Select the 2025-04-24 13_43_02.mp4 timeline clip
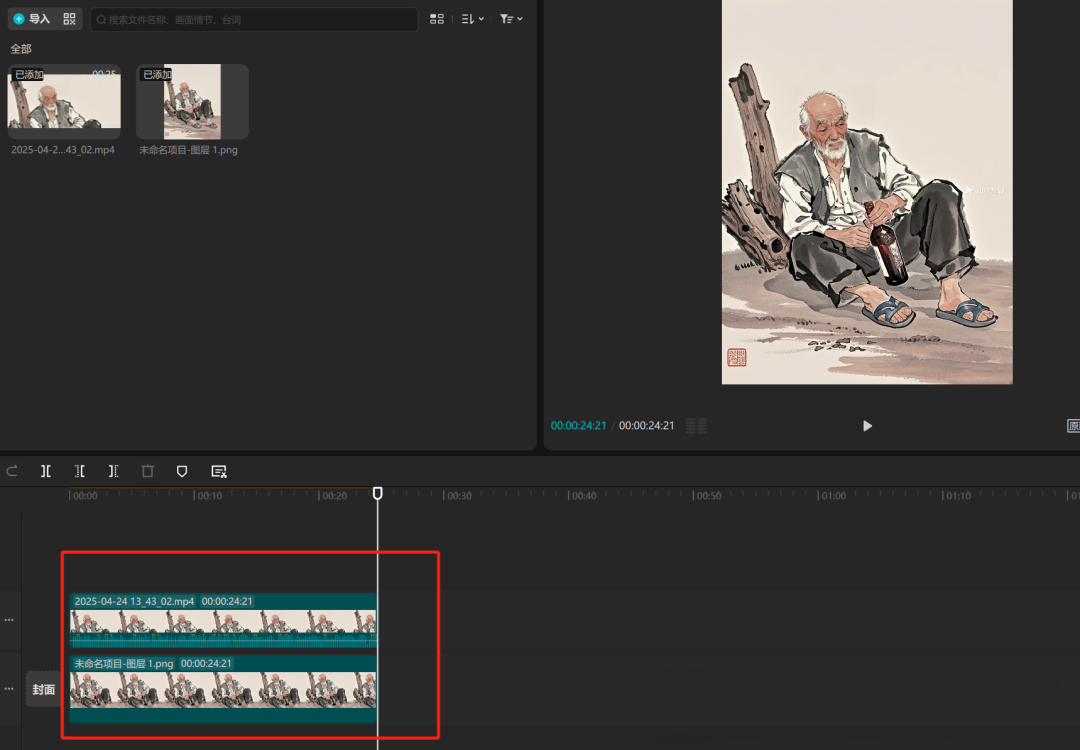This screenshot has width=1080, height=750. 223,621
